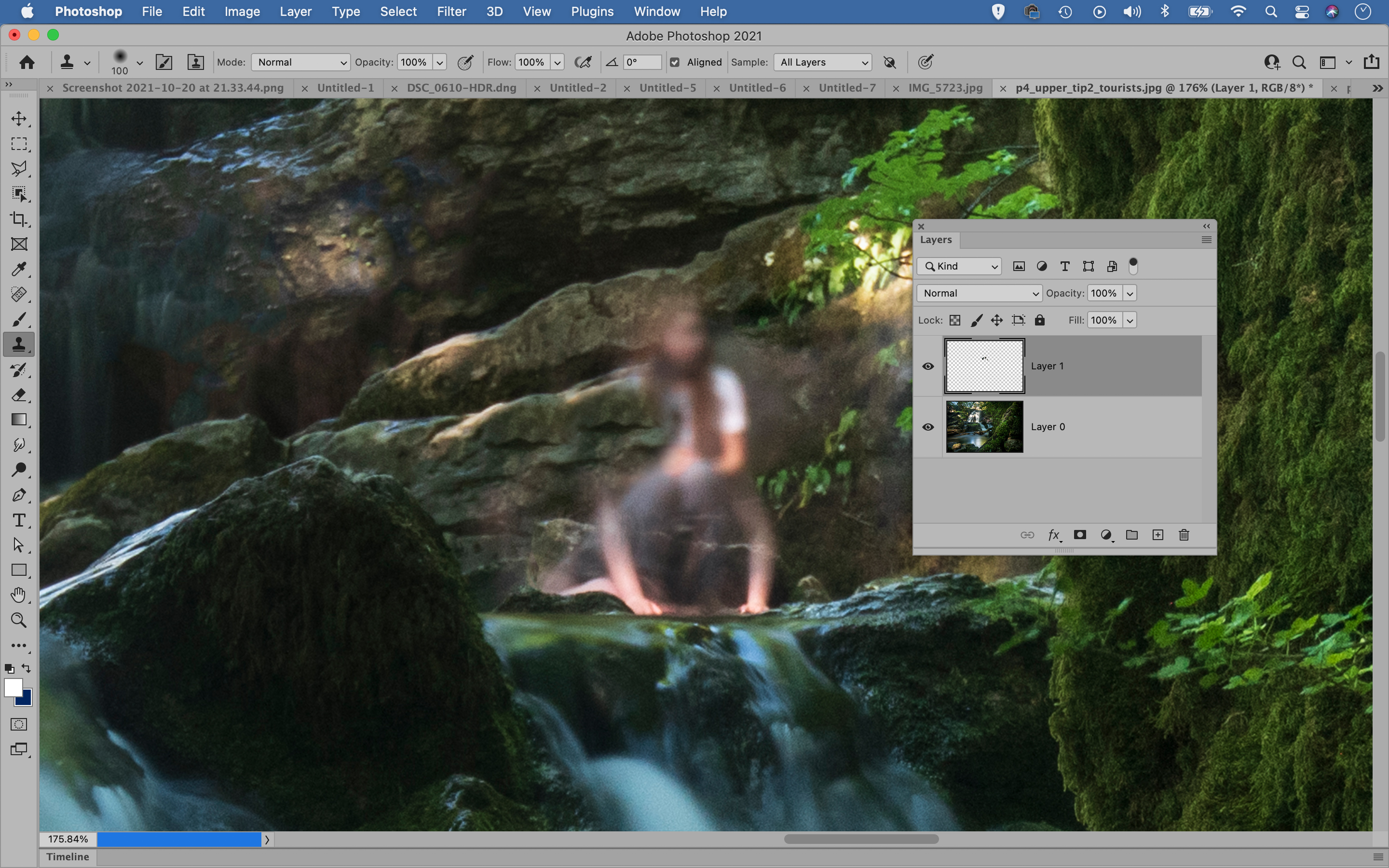Toggle pressure for size button
Screen dimensions: 1389x868
pos(926,62)
